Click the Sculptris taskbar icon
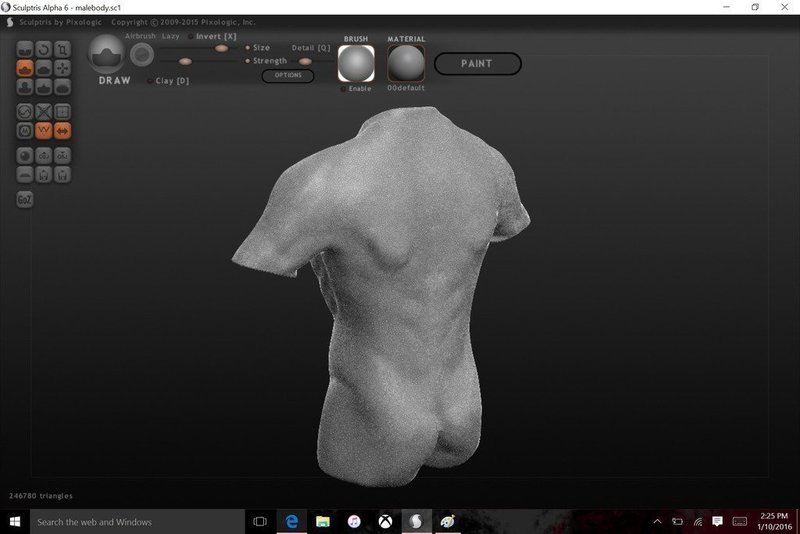800x534 pixels. [x=416, y=521]
